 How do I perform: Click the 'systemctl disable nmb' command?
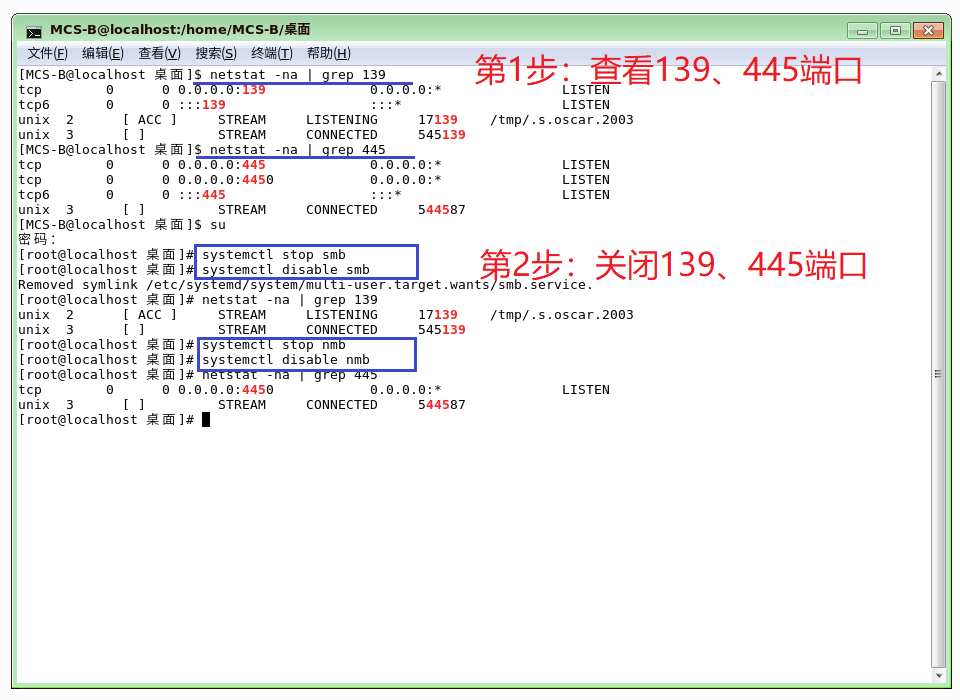click(x=286, y=359)
